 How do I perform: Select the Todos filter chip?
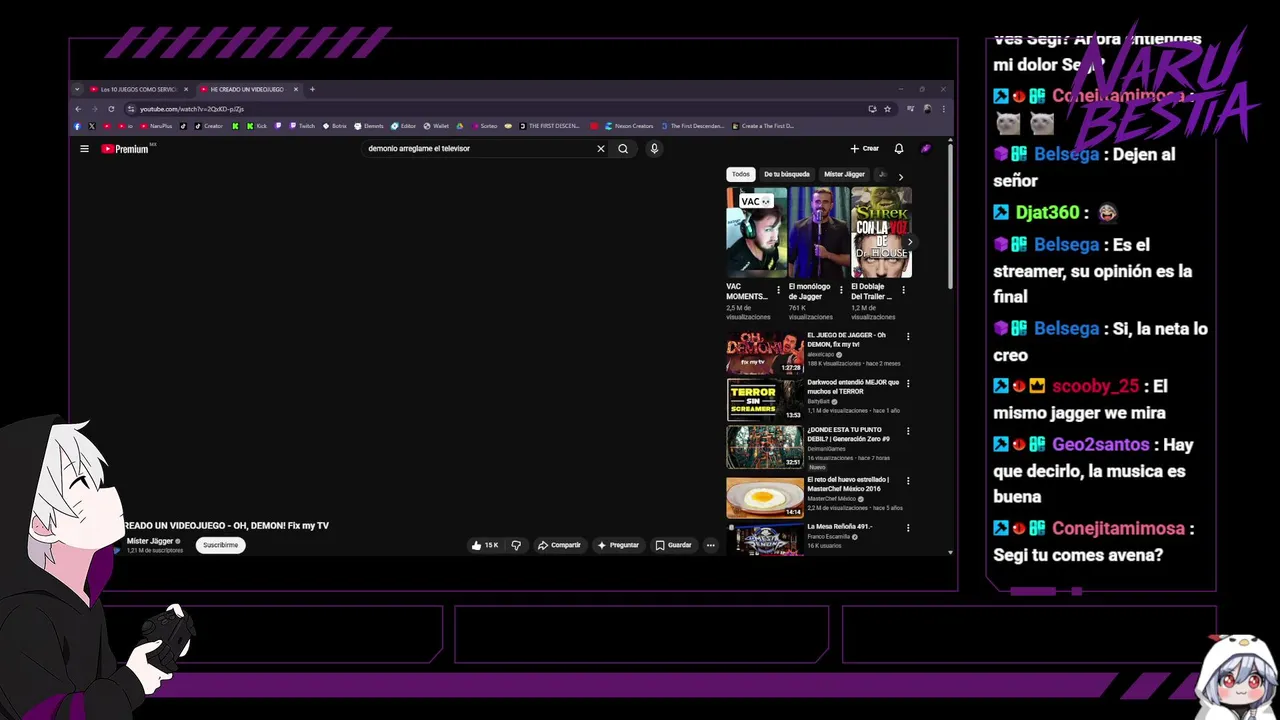tap(741, 174)
